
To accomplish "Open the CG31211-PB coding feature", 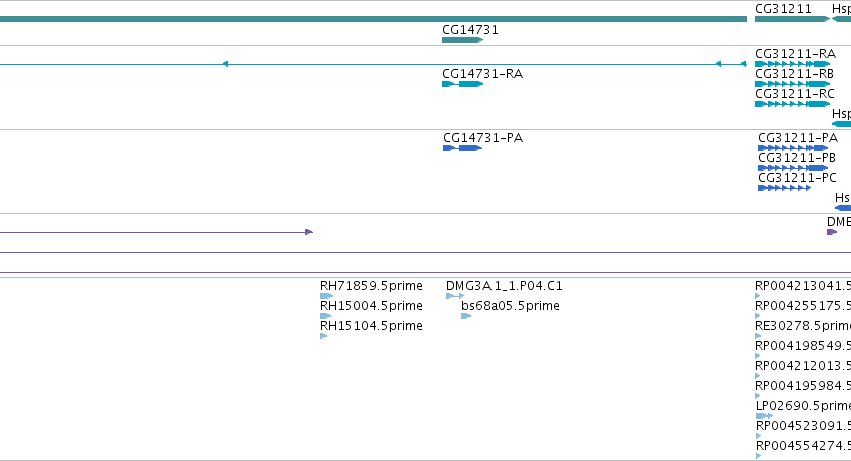I will [793, 168].
